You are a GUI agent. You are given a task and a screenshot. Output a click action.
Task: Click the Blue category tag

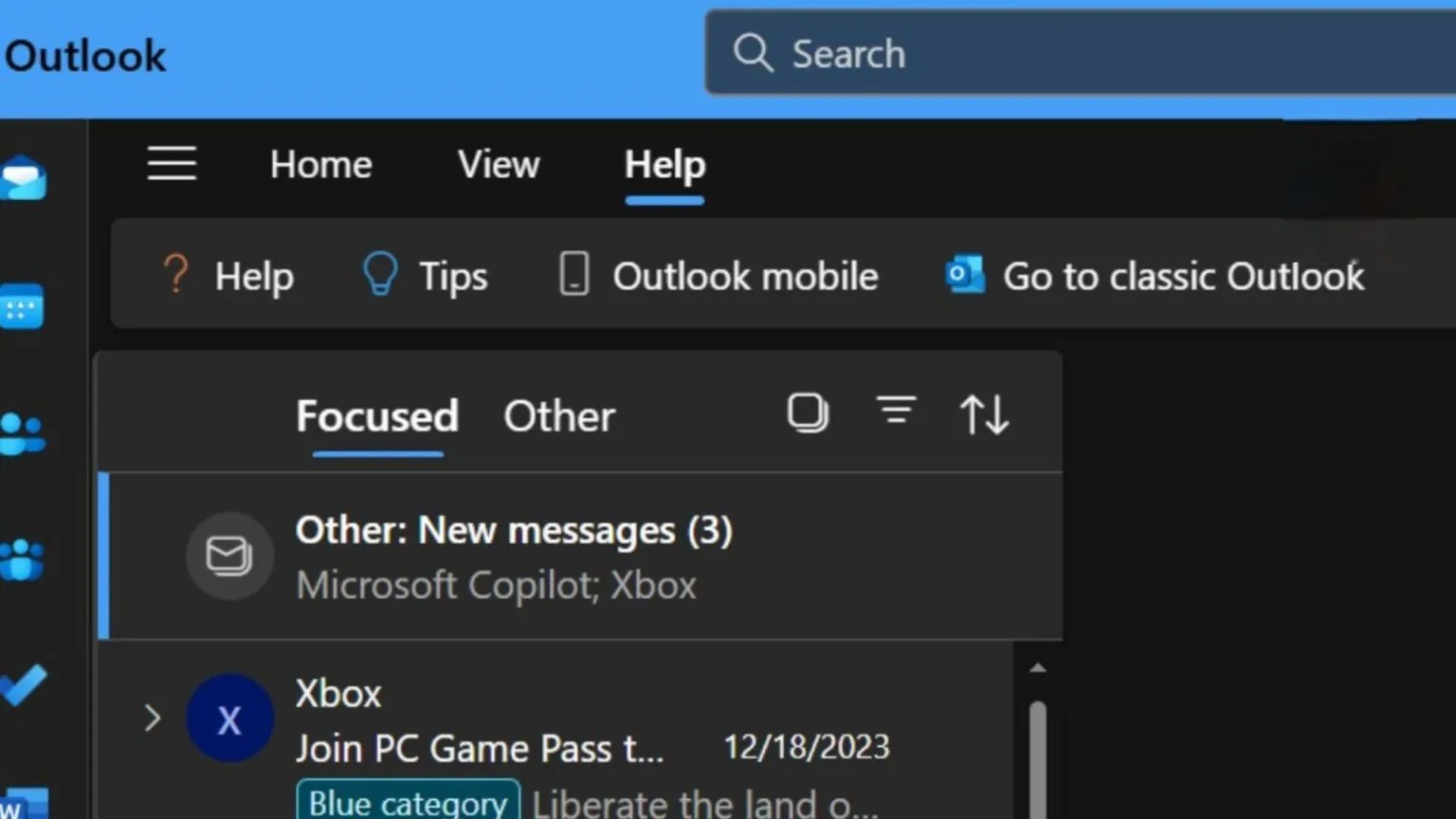(x=409, y=802)
